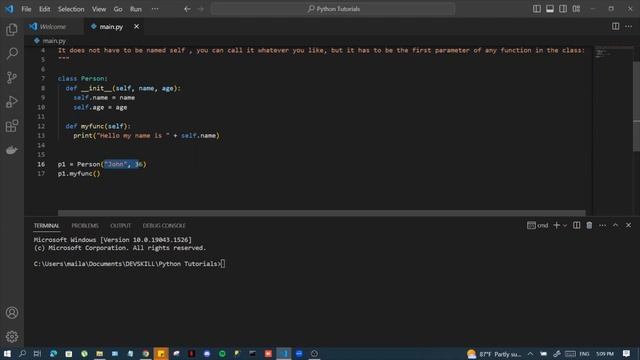Screen dimensions: 640x360
Task: Click "def myfunc(self):" in the editor
Action: [x=98, y=126]
